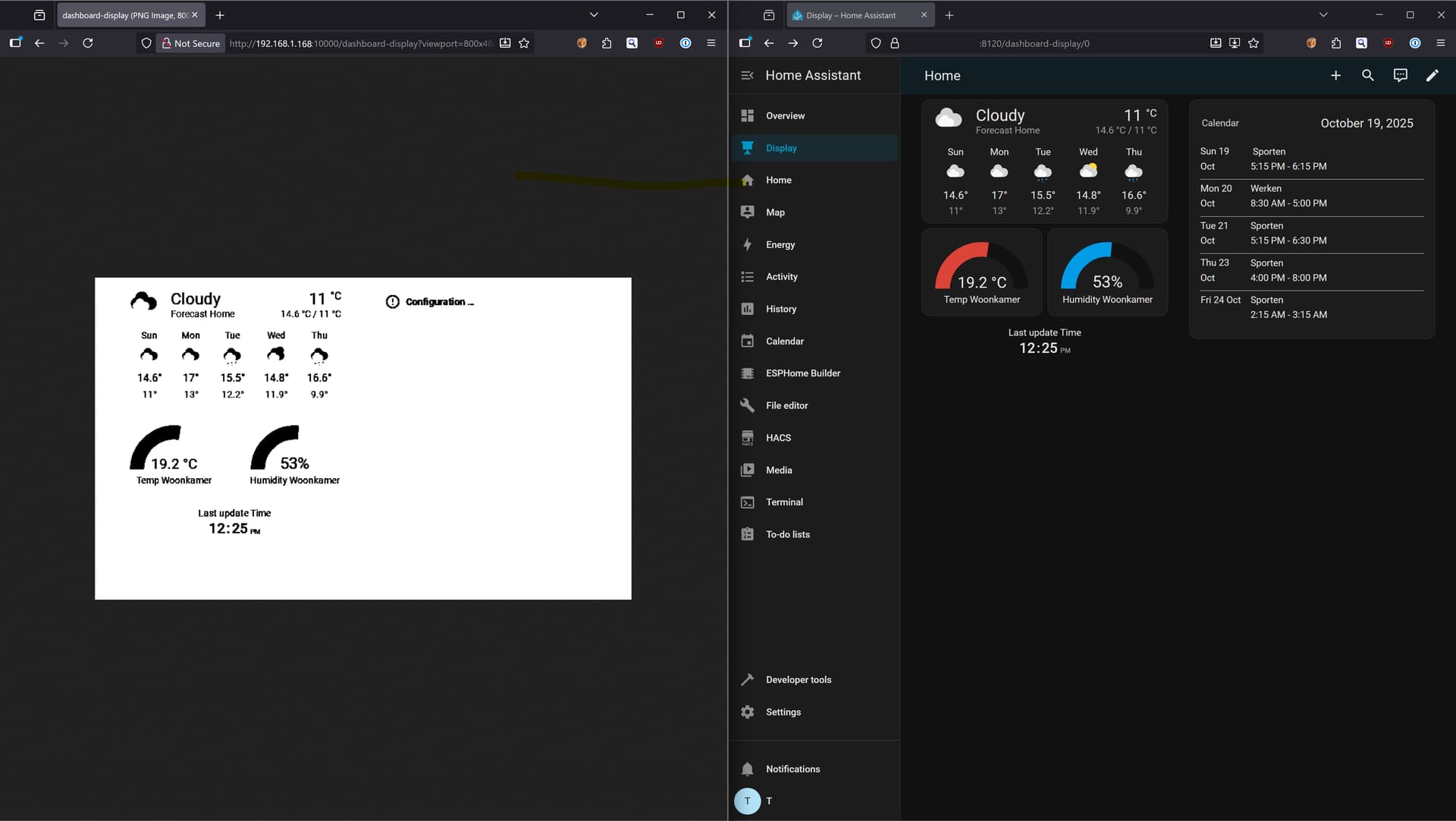Select Overview in the sidebar

pyautogui.click(x=784, y=115)
